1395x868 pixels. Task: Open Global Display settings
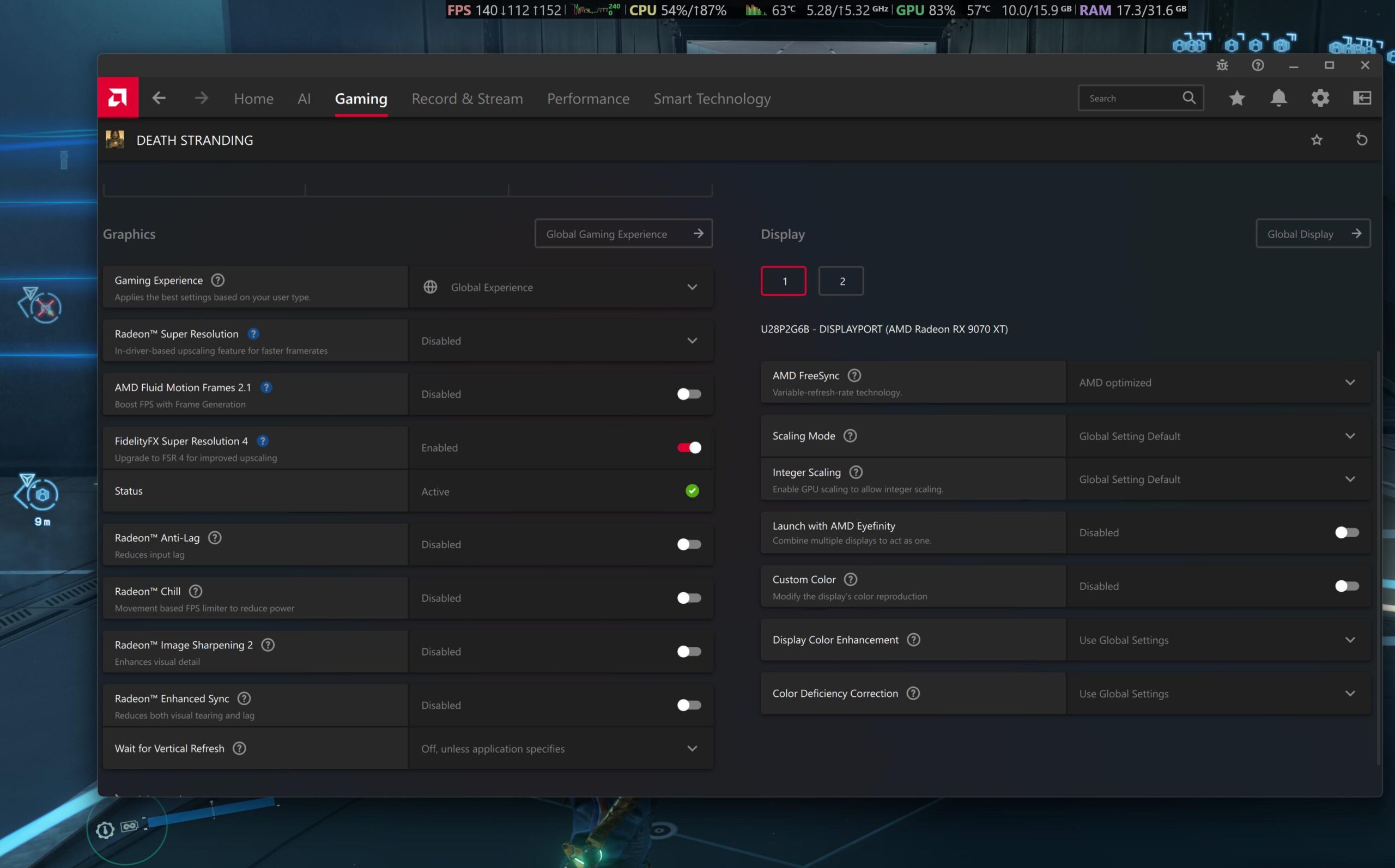point(1313,234)
